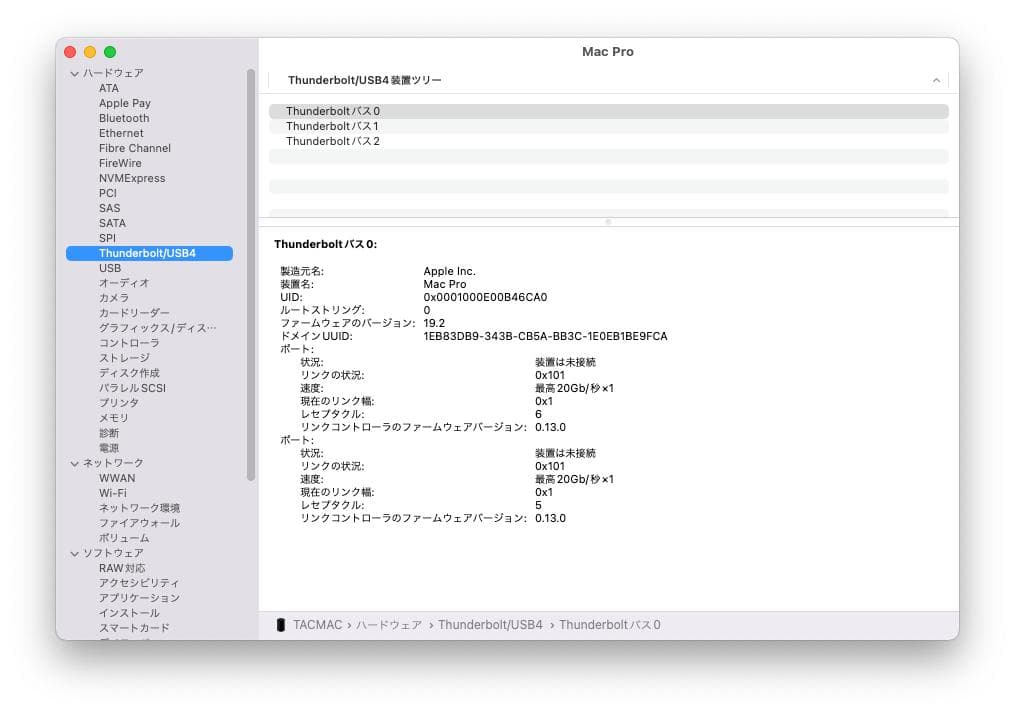Select Wi-Fi under ネットワーク
Image resolution: width=1015 pixels, height=714 pixels.
coord(113,493)
